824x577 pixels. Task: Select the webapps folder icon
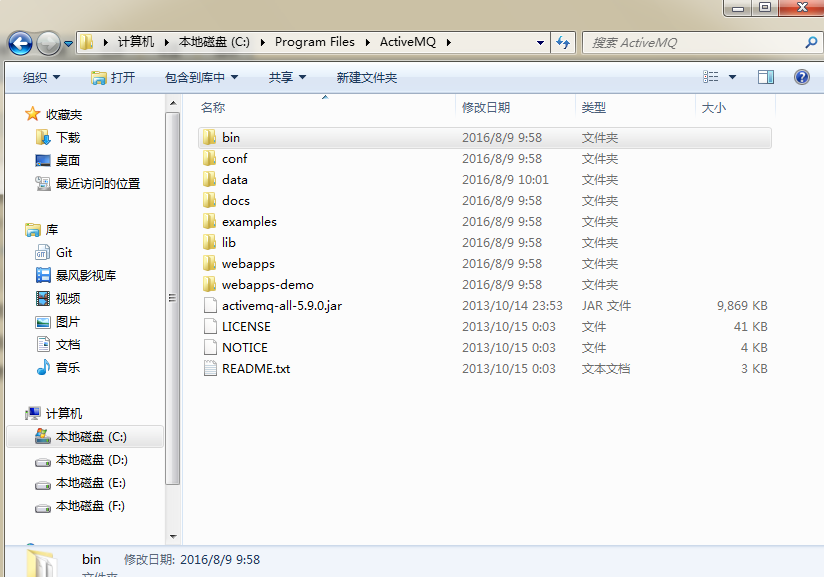[x=210, y=263]
